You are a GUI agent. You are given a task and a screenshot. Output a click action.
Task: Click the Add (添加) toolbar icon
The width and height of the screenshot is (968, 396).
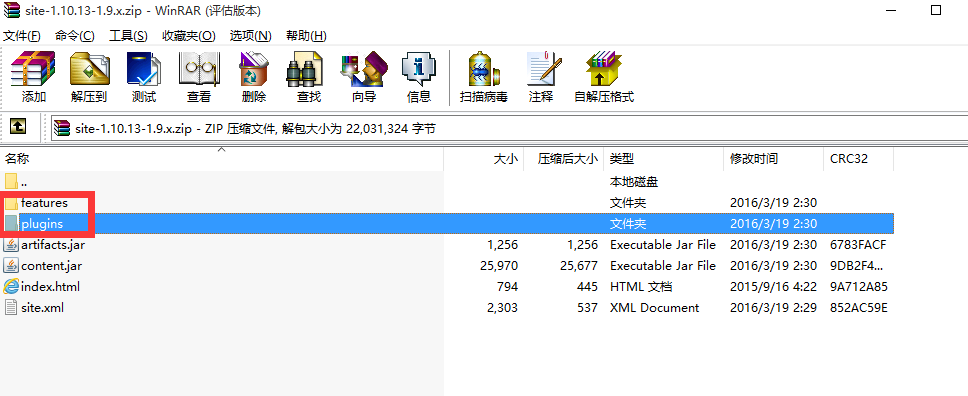[x=33, y=68]
